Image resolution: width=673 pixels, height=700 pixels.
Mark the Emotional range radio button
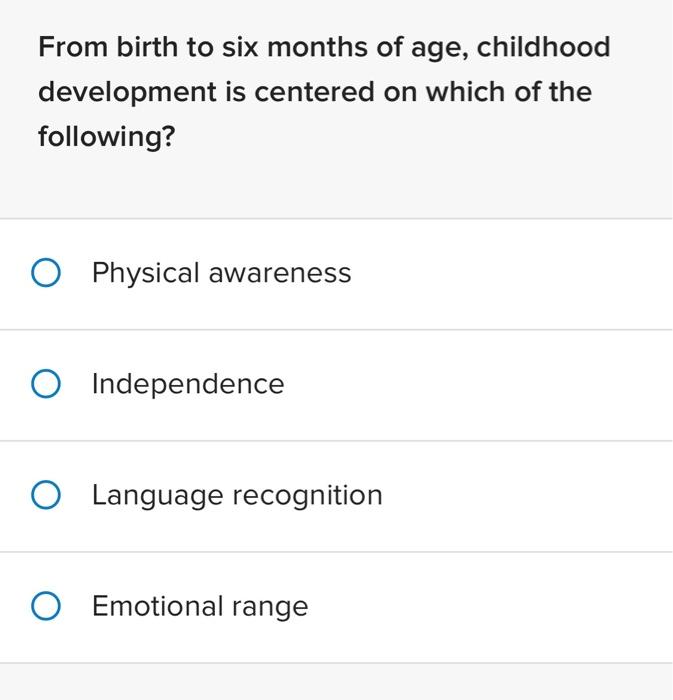click(x=46, y=606)
